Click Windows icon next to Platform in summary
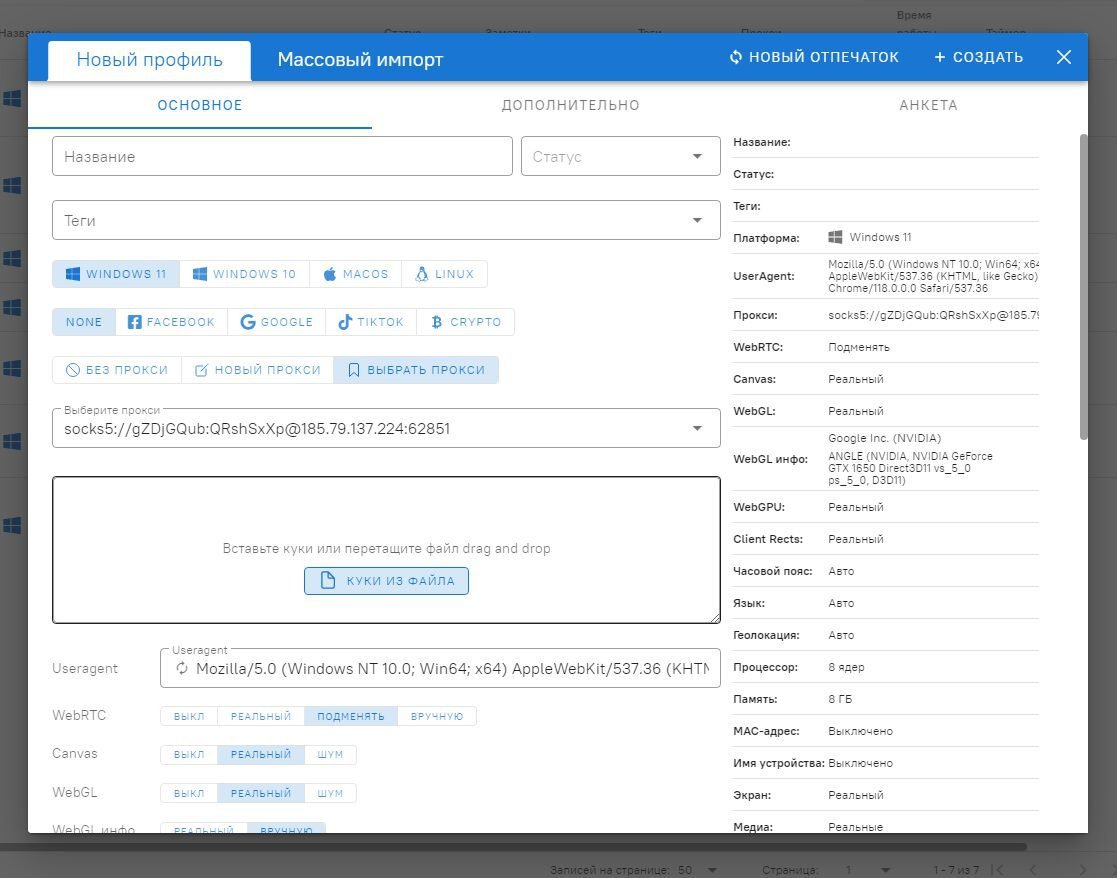The width and height of the screenshot is (1117, 878). (x=836, y=237)
